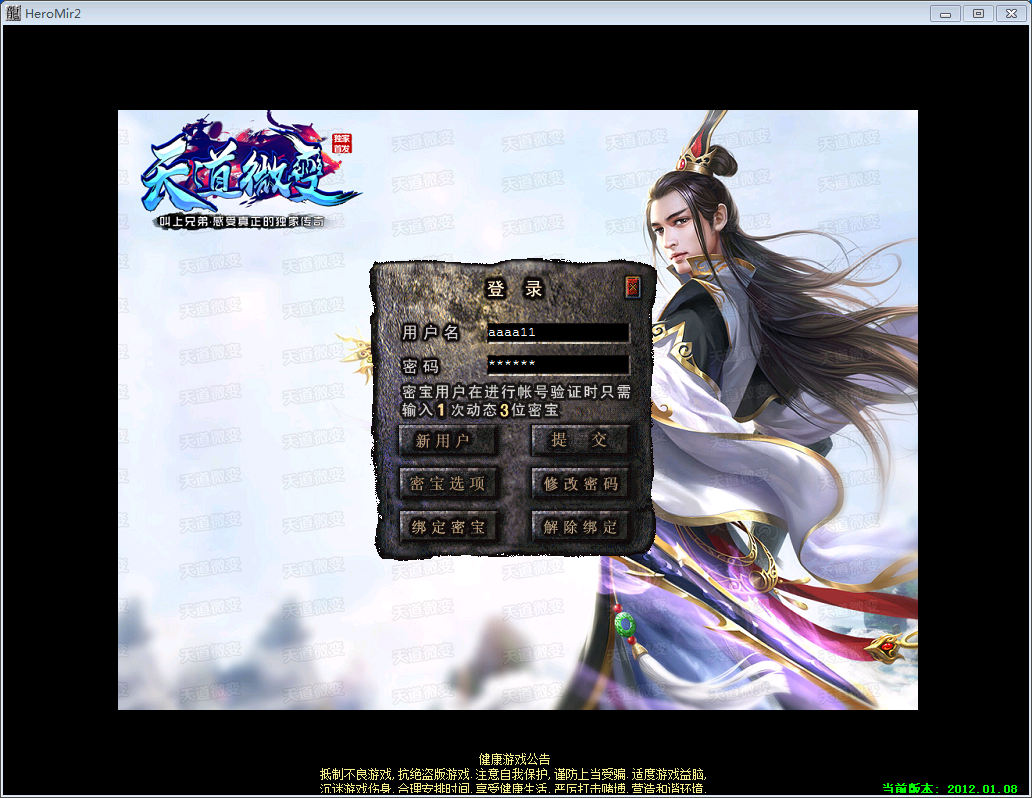The image size is (1032, 798).
Task: Click 绑定密宝 button
Action: [447, 527]
